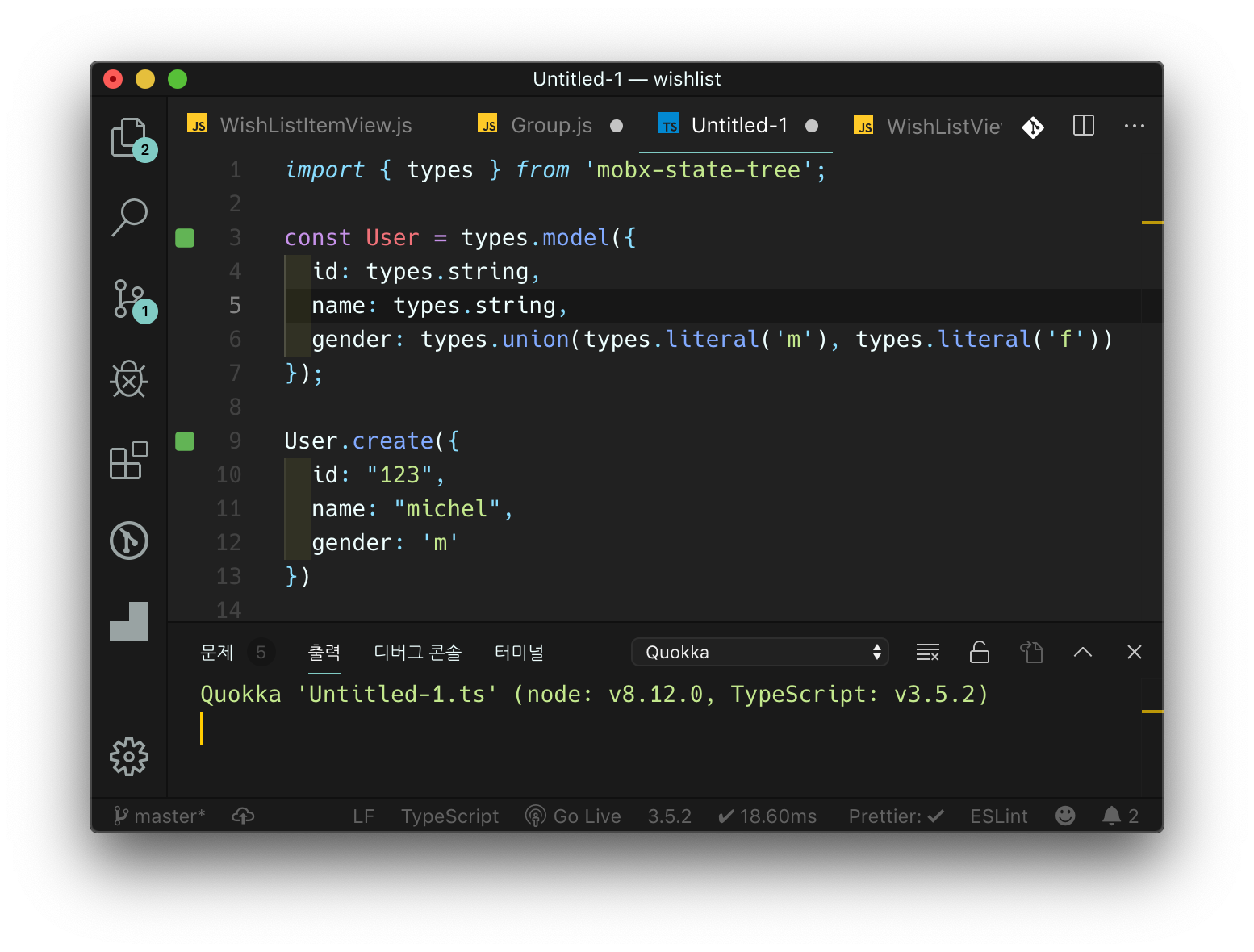Click the green Quokka indicator on line 3

point(185,238)
